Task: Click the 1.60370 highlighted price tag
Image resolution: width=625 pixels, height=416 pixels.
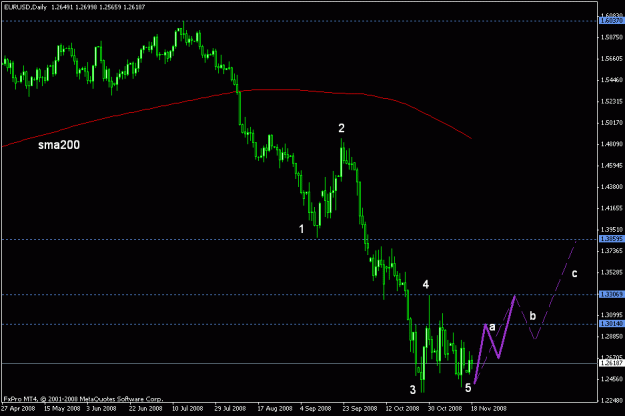Action: (x=611, y=20)
